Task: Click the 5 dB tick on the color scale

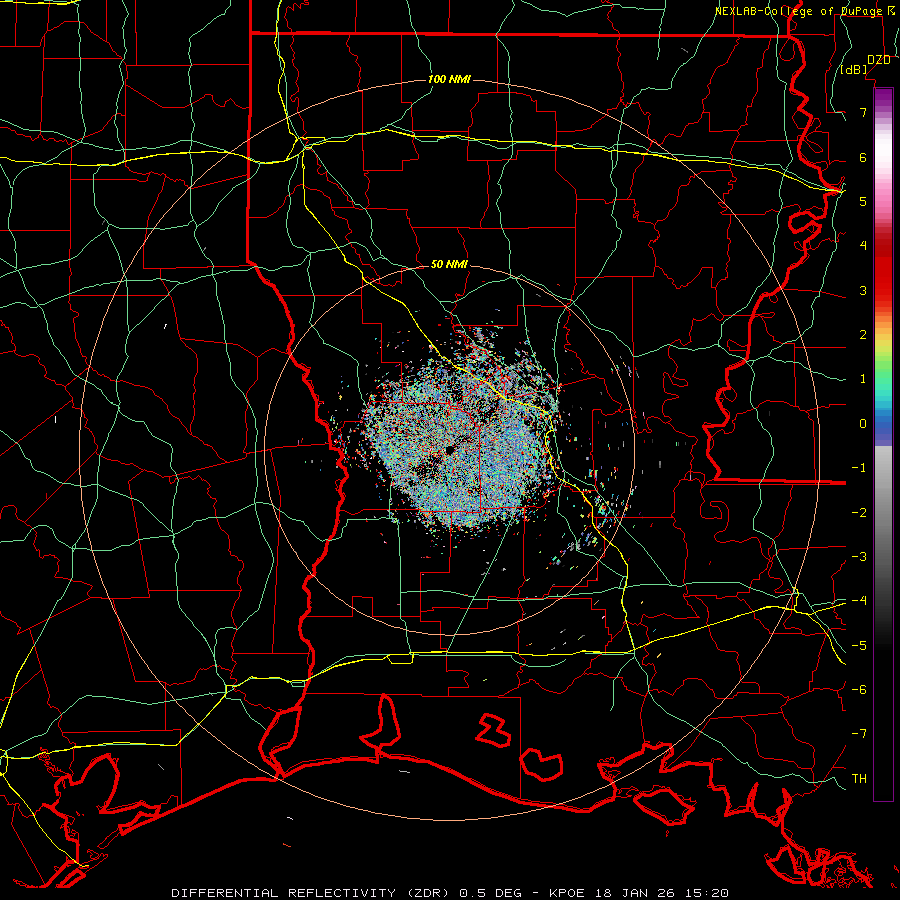Action: pyautogui.click(x=863, y=201)
